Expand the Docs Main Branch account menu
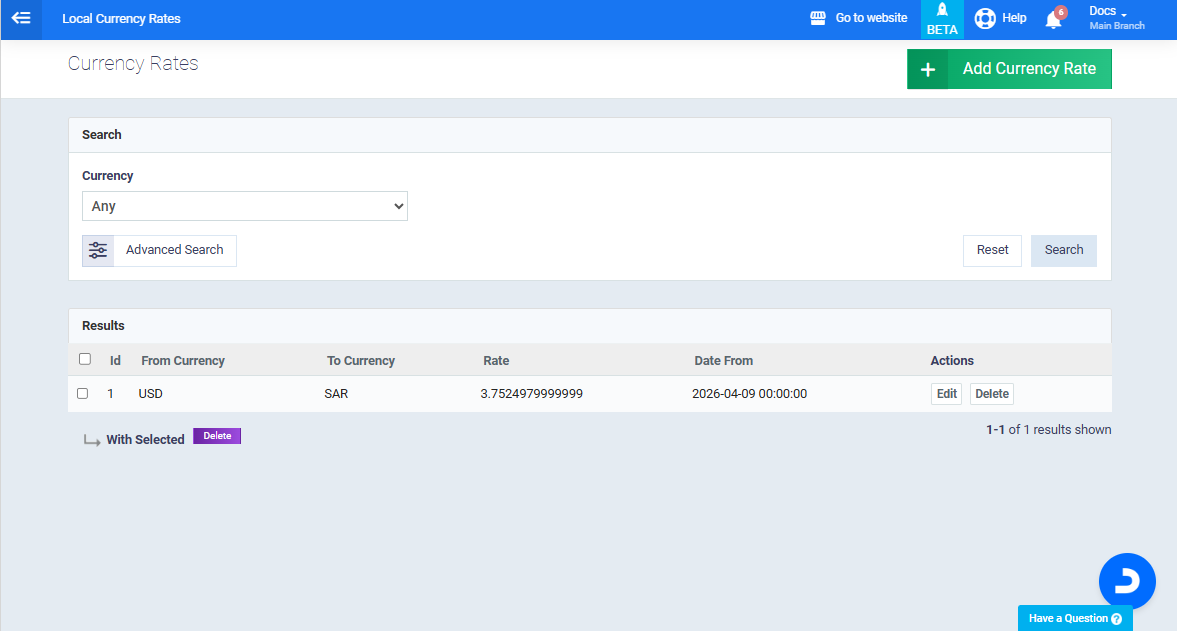The image size is (1177, 631). point(1116,17)
